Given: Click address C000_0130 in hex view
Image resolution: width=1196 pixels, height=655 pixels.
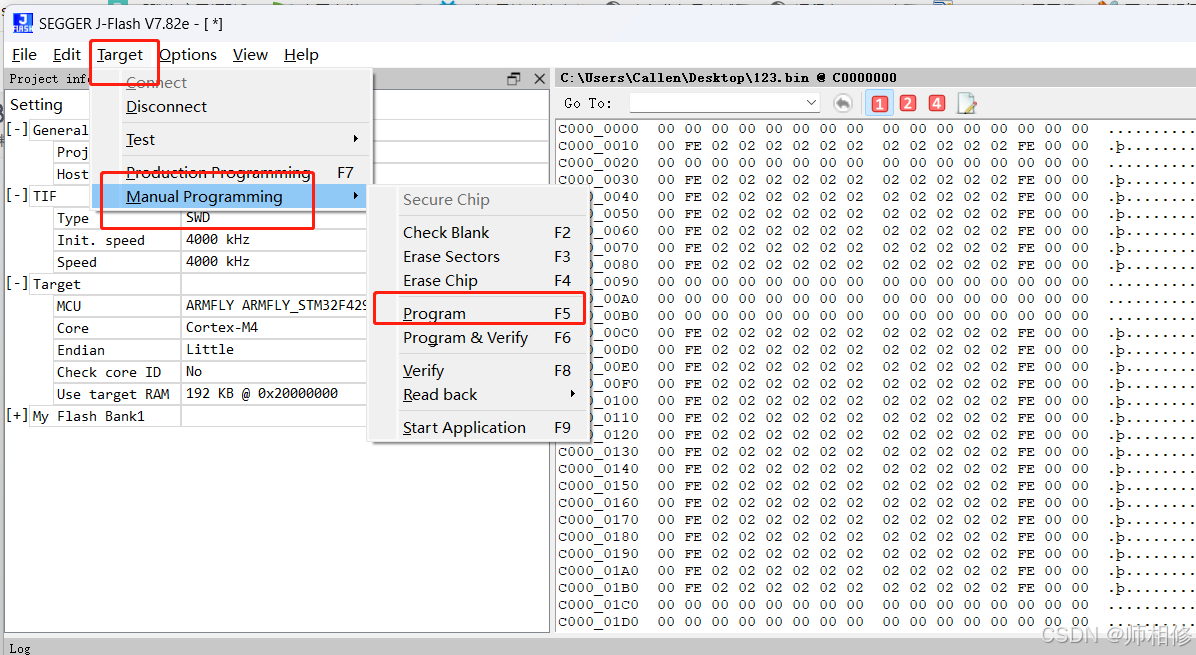Looking at the screenshot, I should tap(599, 452).
